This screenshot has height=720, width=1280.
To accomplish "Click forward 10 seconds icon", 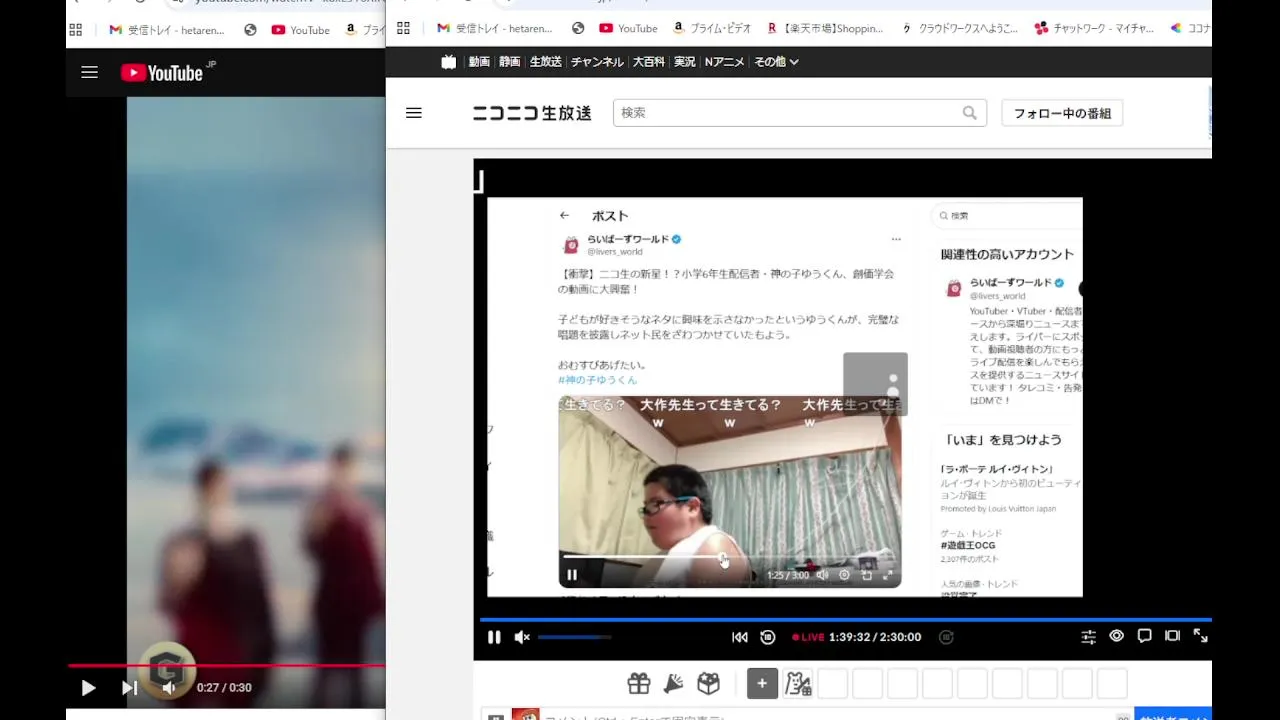I will 947,637.
